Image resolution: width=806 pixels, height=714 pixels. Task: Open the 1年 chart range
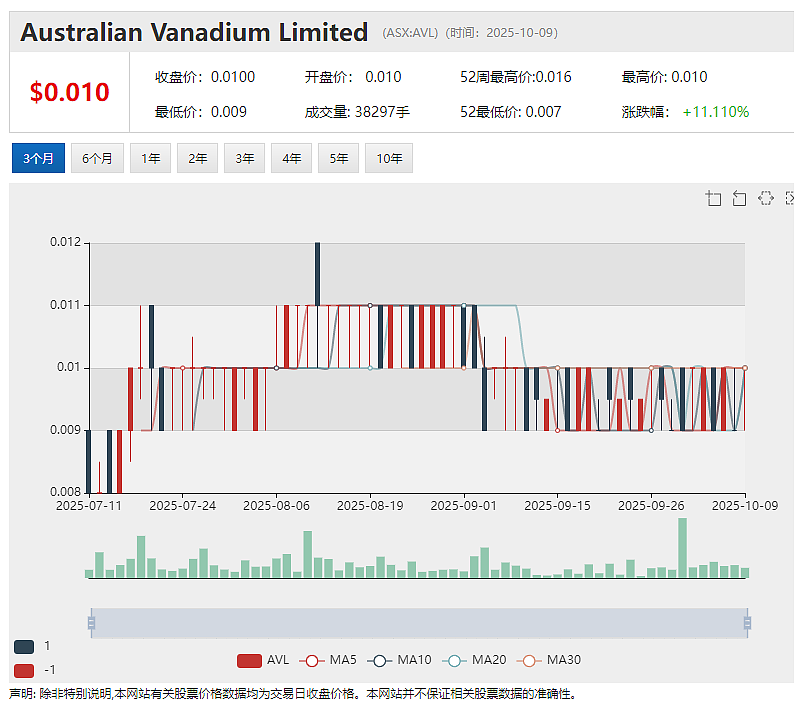[x=150, y=158]
